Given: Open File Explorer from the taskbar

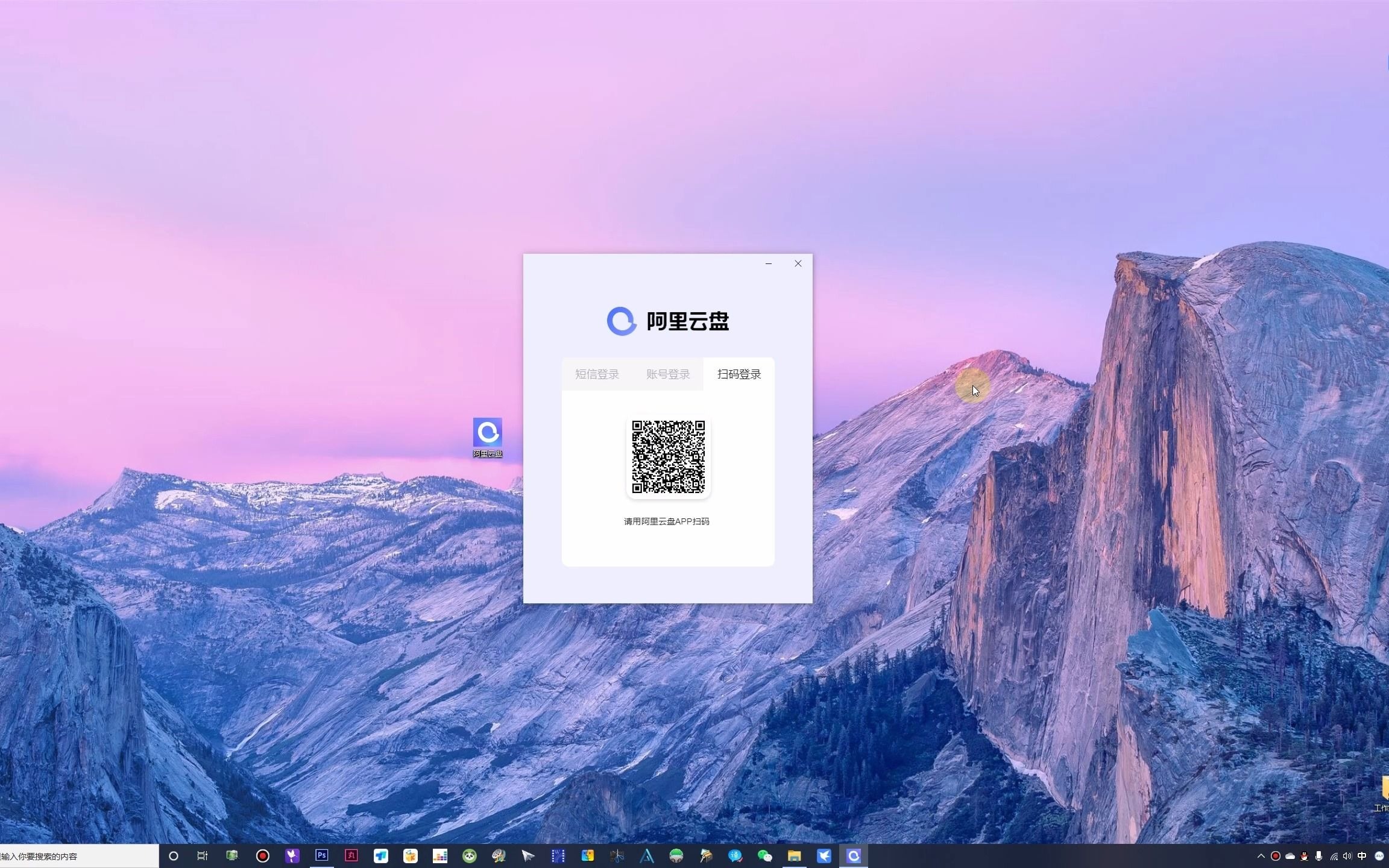Looking at the screenshot, I should 795,856.
